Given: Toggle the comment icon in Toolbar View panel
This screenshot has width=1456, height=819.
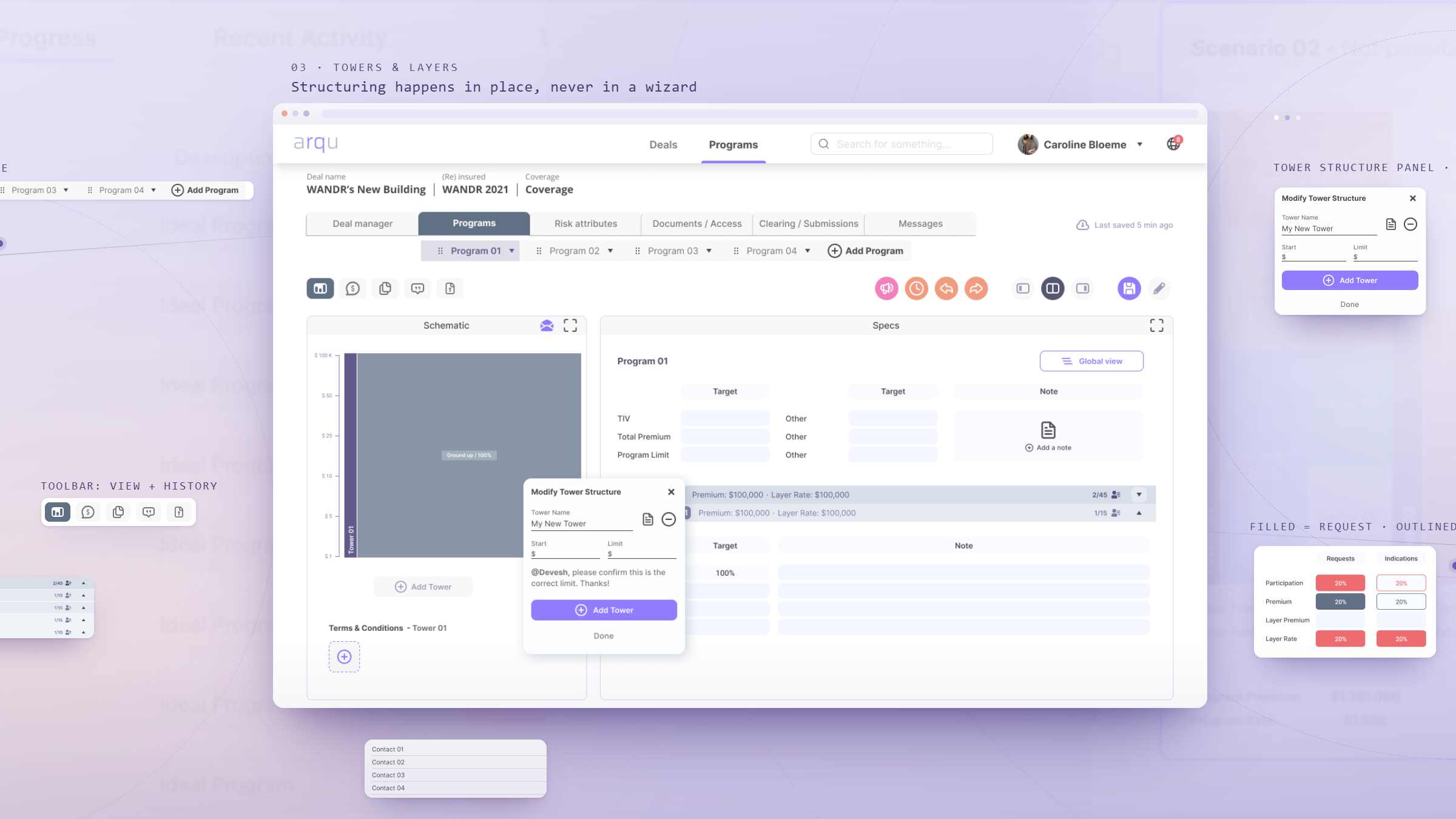Looking at the screenshot, I should pyautogui.click(x=149, y=513).
